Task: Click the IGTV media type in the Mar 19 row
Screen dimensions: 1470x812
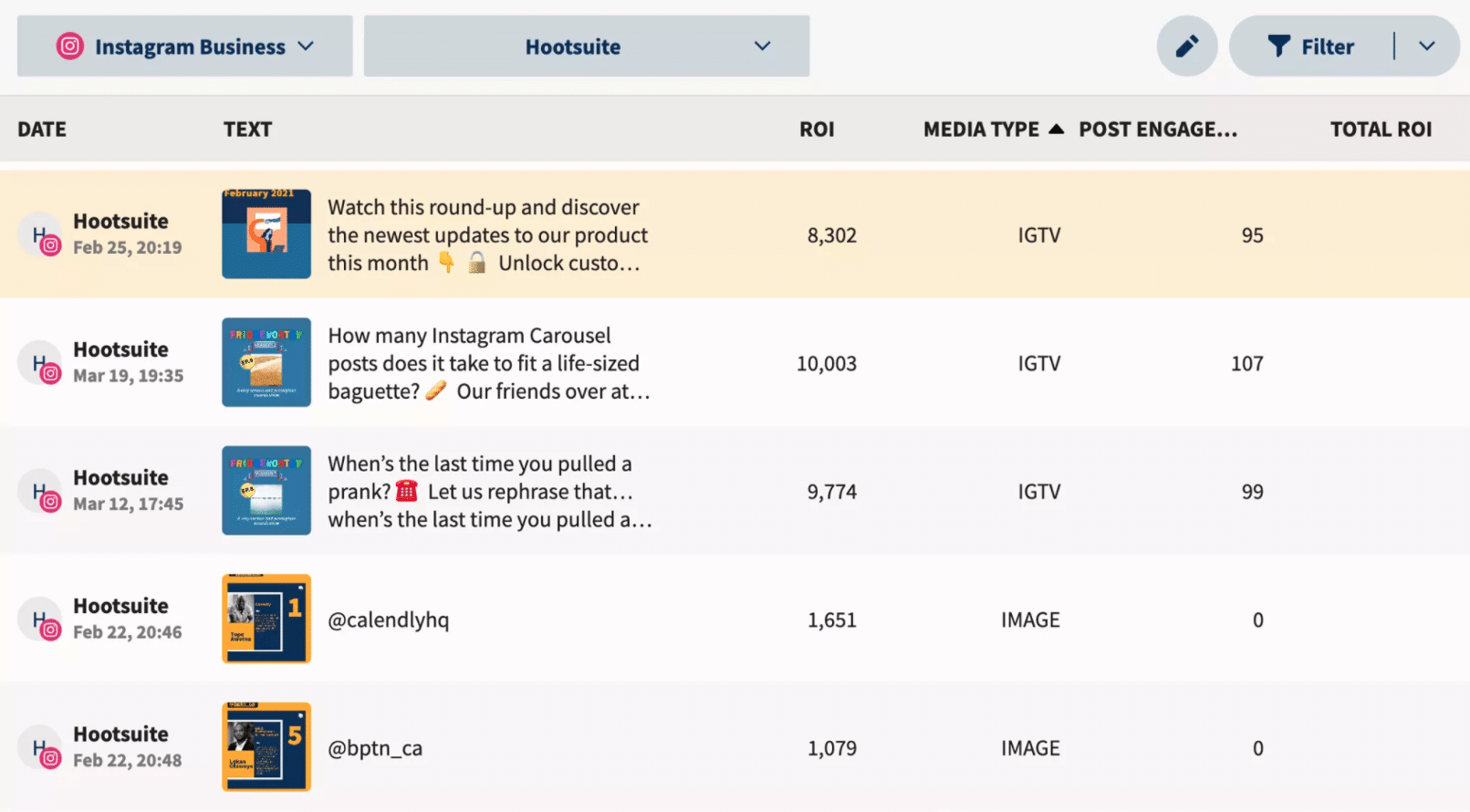Action: click(x=1039, y=363)
